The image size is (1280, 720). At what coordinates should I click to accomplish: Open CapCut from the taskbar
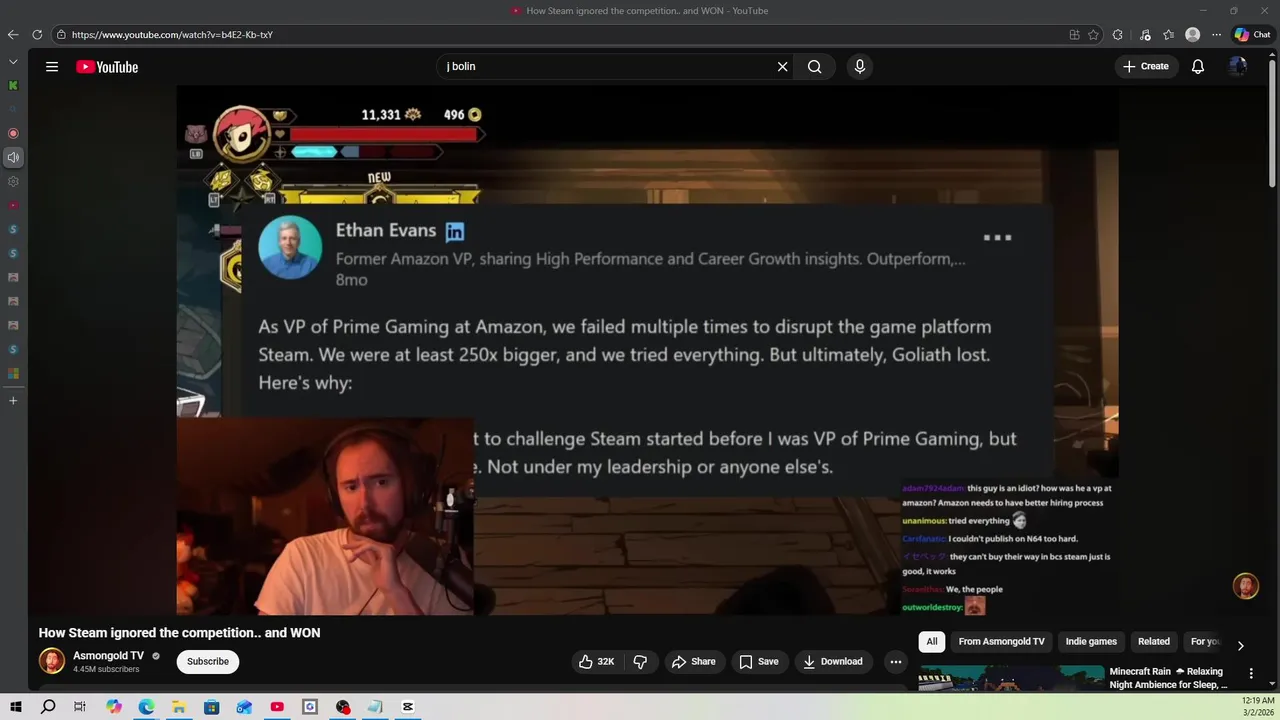pyautogui.click(x=408, y=707)
